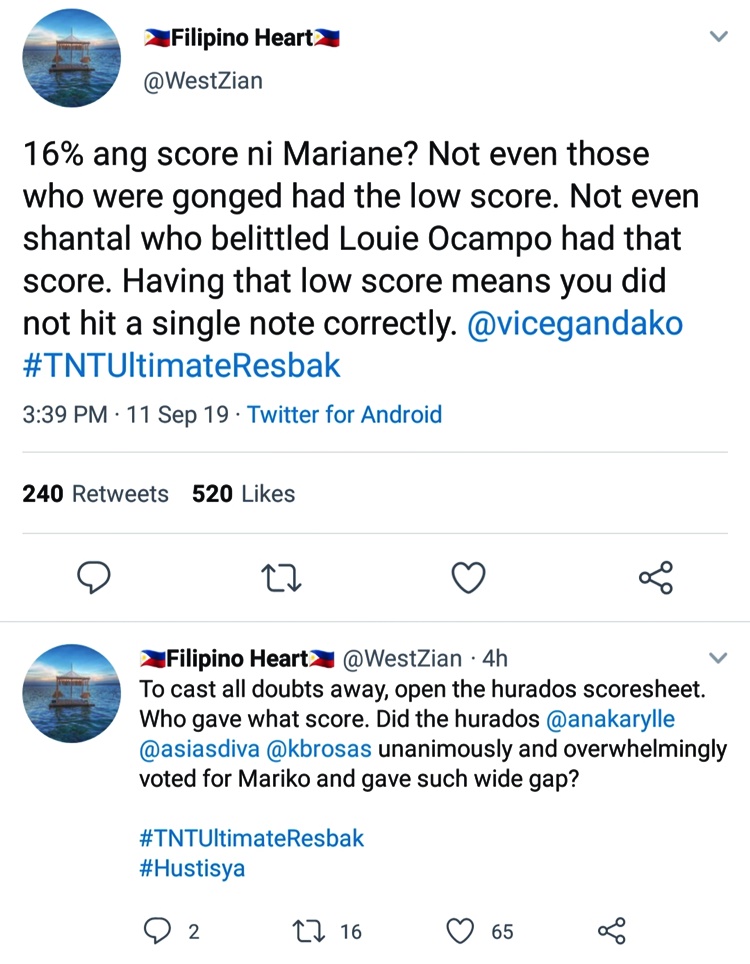Reply to the hurados scoresheet tweet
Image resolution: width=750 pixels, height=964 pixels.
[158, 931]
